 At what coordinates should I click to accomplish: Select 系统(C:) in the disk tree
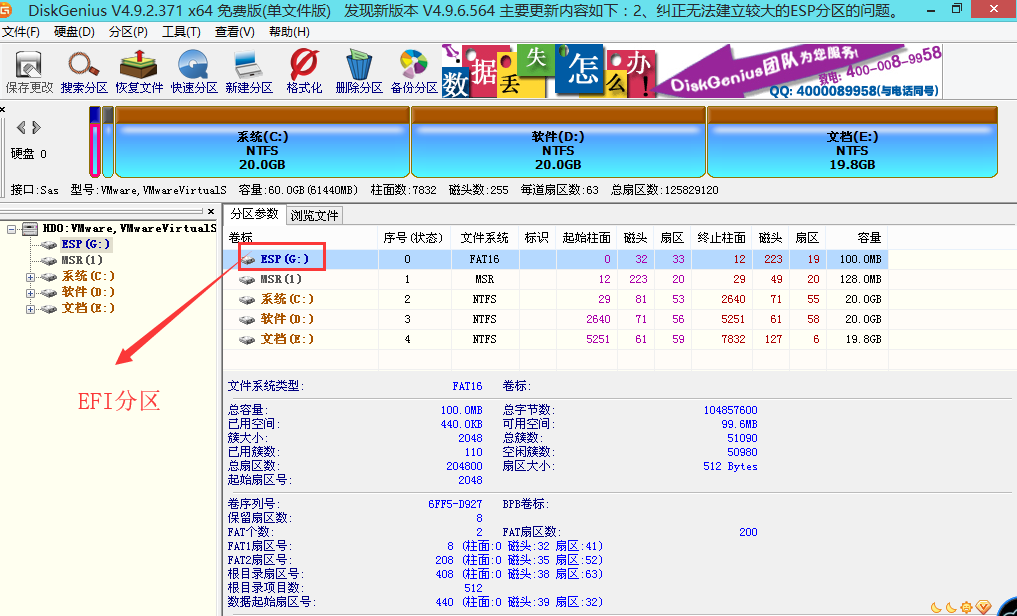88,276
